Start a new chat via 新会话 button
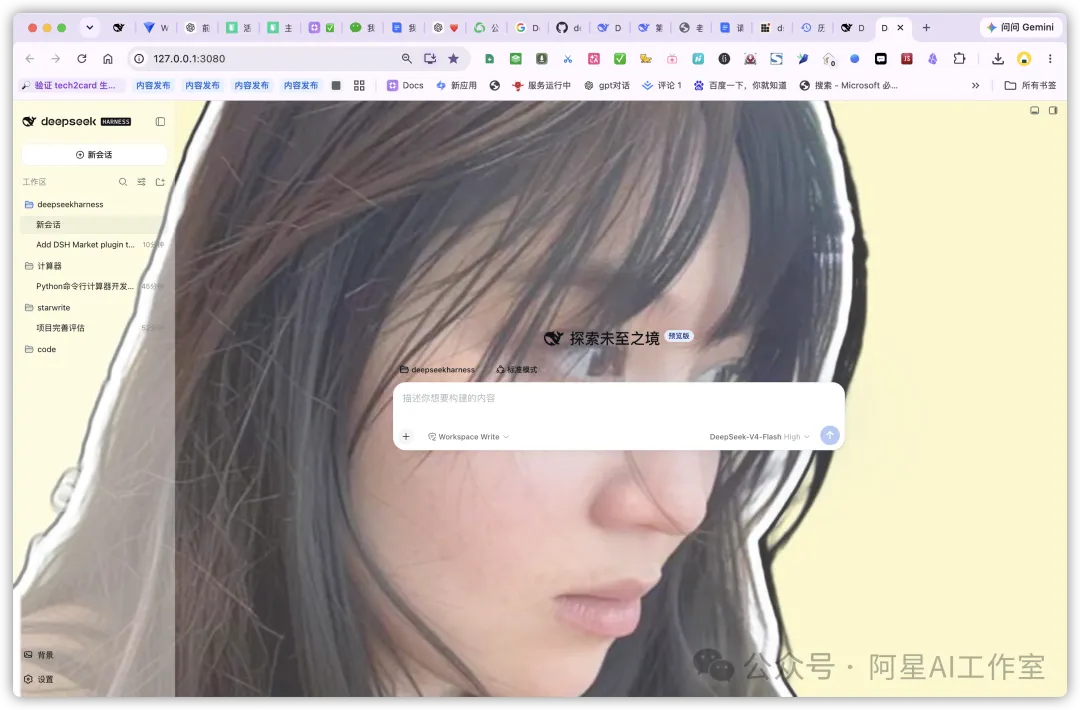Viewport: 1080px width, 710px height. click(94, 155)
